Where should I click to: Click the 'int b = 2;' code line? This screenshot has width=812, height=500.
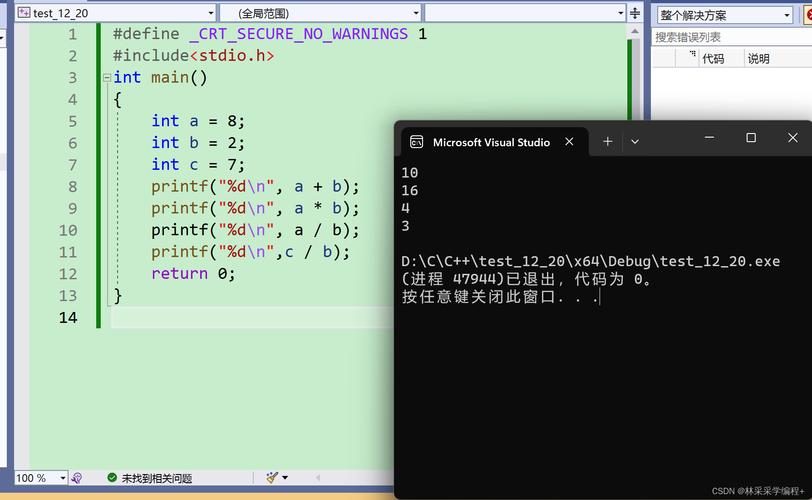(x=198, y=143)
